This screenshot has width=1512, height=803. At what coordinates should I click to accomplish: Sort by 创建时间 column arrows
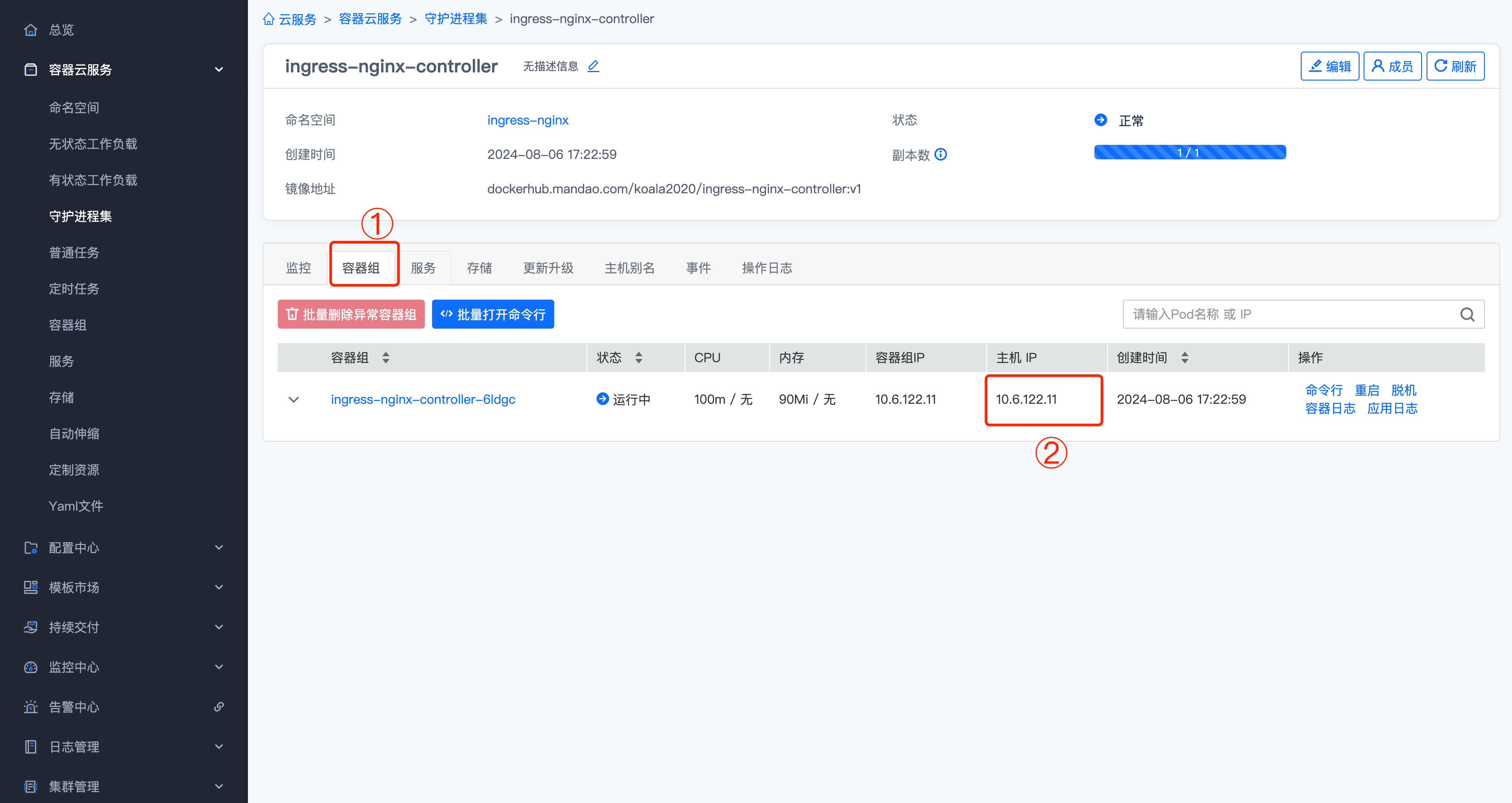coord(1184,358)
